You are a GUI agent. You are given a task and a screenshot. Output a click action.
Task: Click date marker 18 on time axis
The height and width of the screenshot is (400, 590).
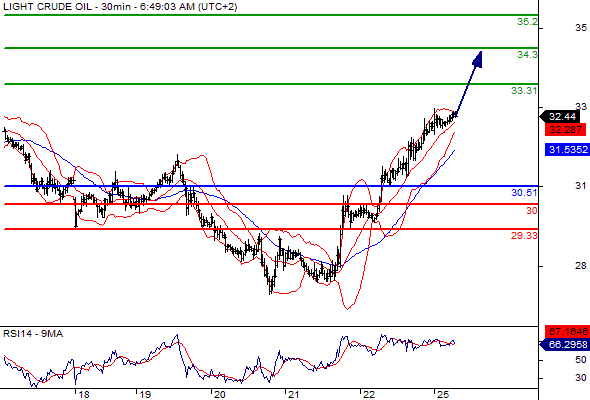[84, 394]
